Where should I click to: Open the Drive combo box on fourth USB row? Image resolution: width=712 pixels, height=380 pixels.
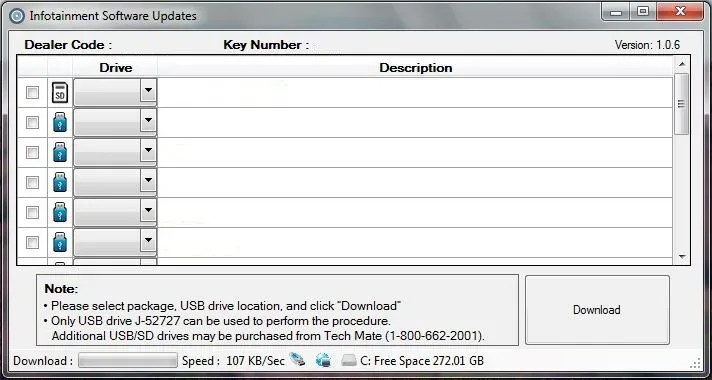148,210
